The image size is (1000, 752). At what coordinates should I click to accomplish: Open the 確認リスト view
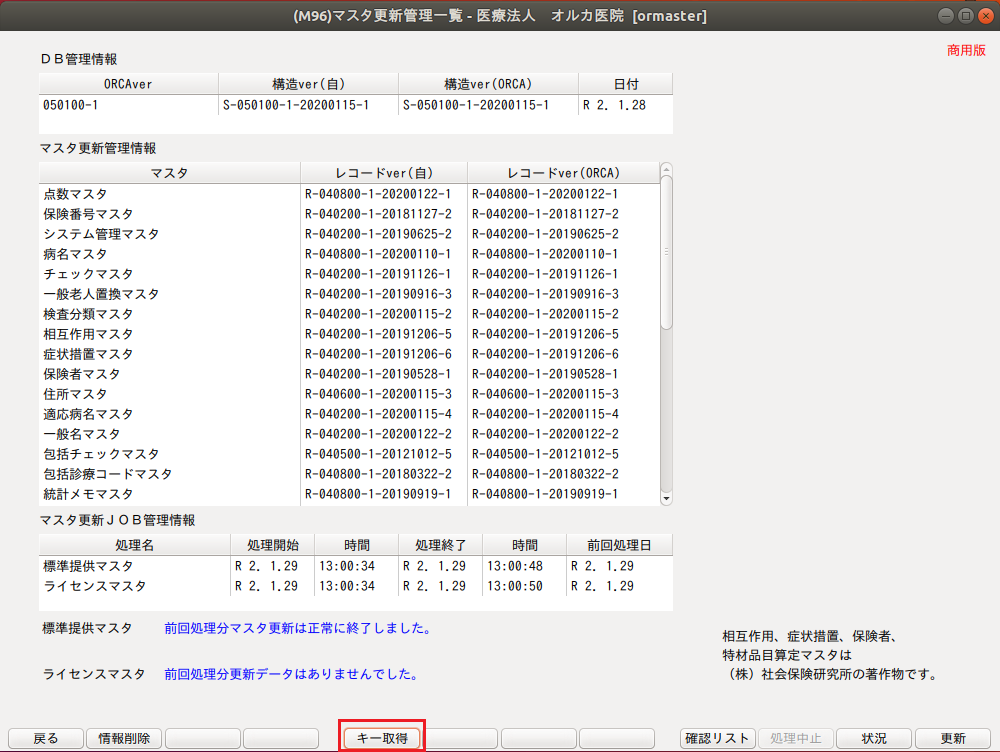(x=717, y=738)
